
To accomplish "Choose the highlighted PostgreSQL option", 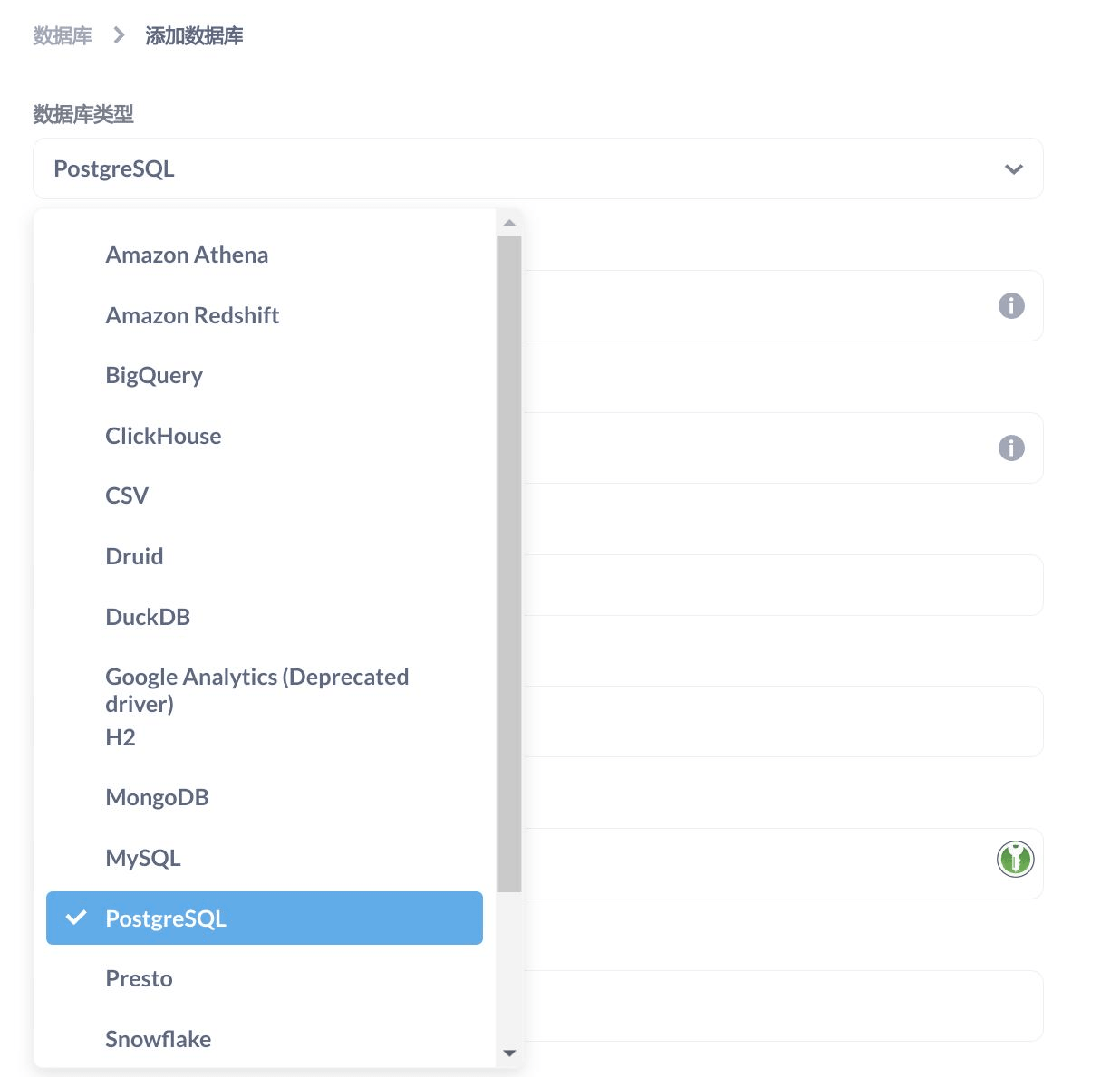I will (265, 918).
